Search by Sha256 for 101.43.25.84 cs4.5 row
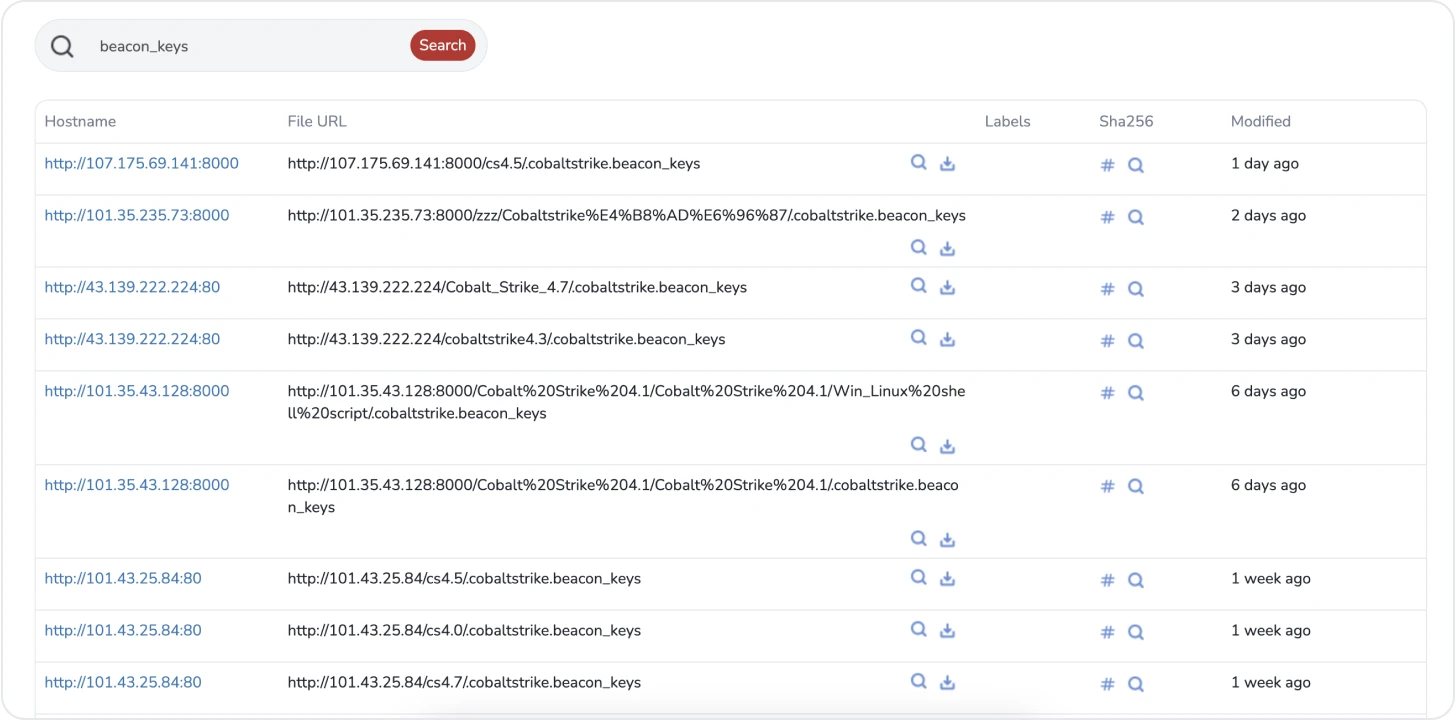 (1135, 580)
